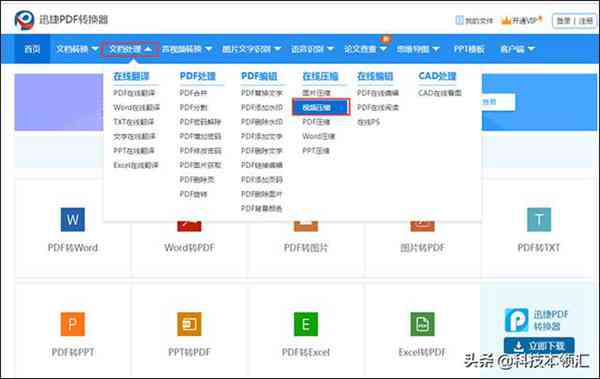600x379 pixels.
Task: Click the 迅捷PDF转换器 logo at top left
Action: pos(24,20)
